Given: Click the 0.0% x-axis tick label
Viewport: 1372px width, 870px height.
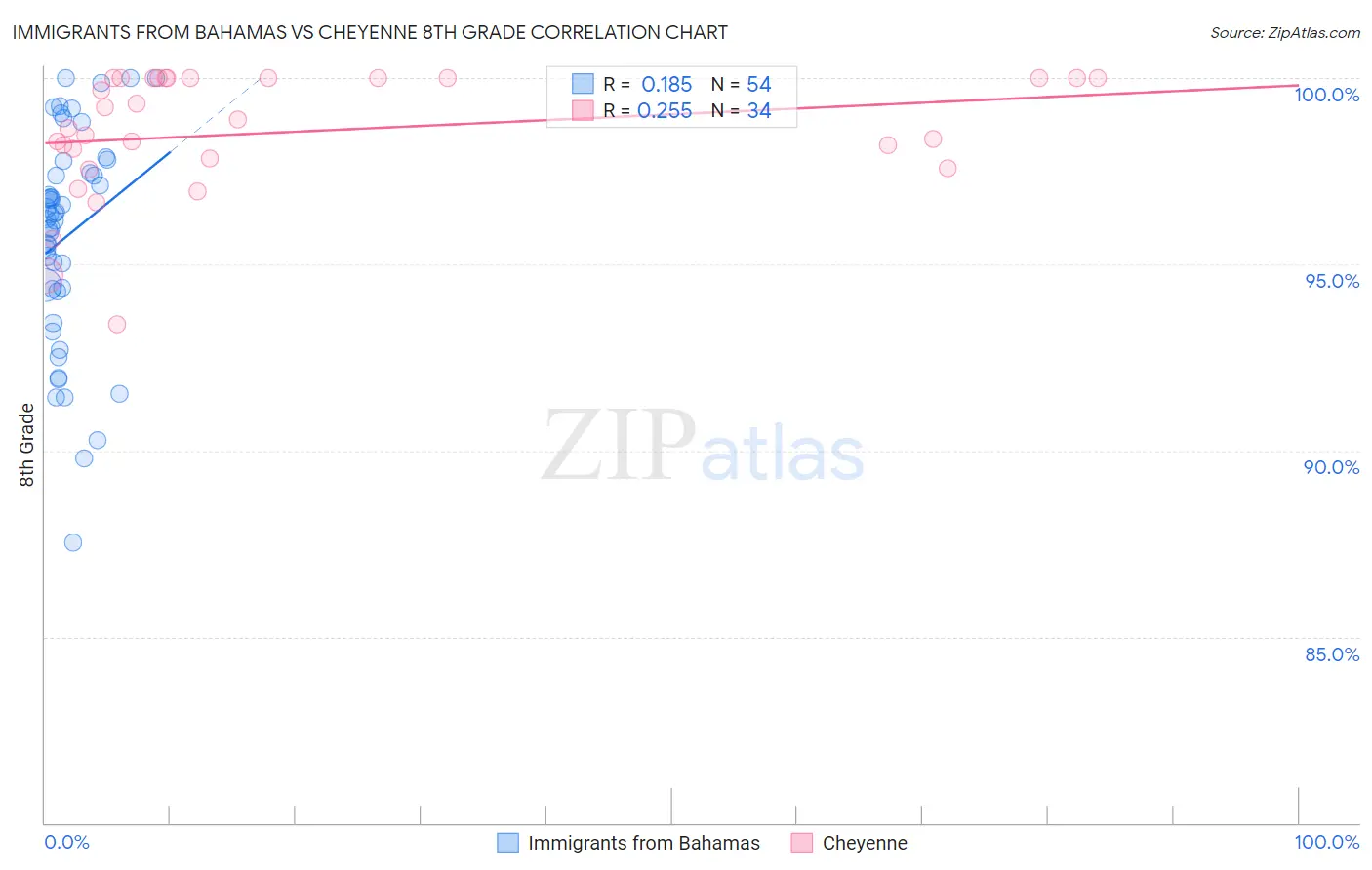Looking at the screenshot, I should point(66,842).
